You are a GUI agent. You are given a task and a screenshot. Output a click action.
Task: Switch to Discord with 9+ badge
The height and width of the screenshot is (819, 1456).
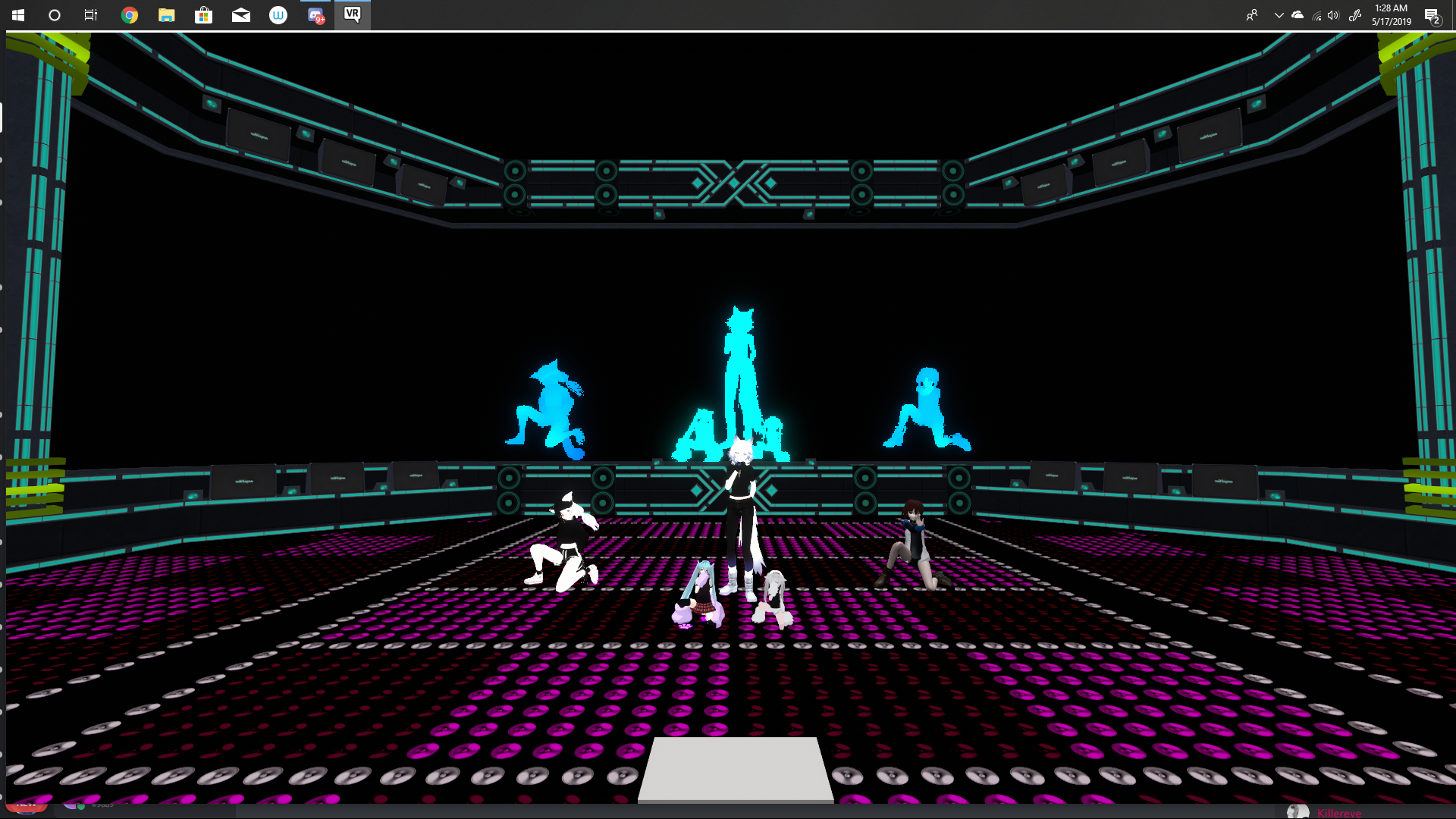[315, 15]
